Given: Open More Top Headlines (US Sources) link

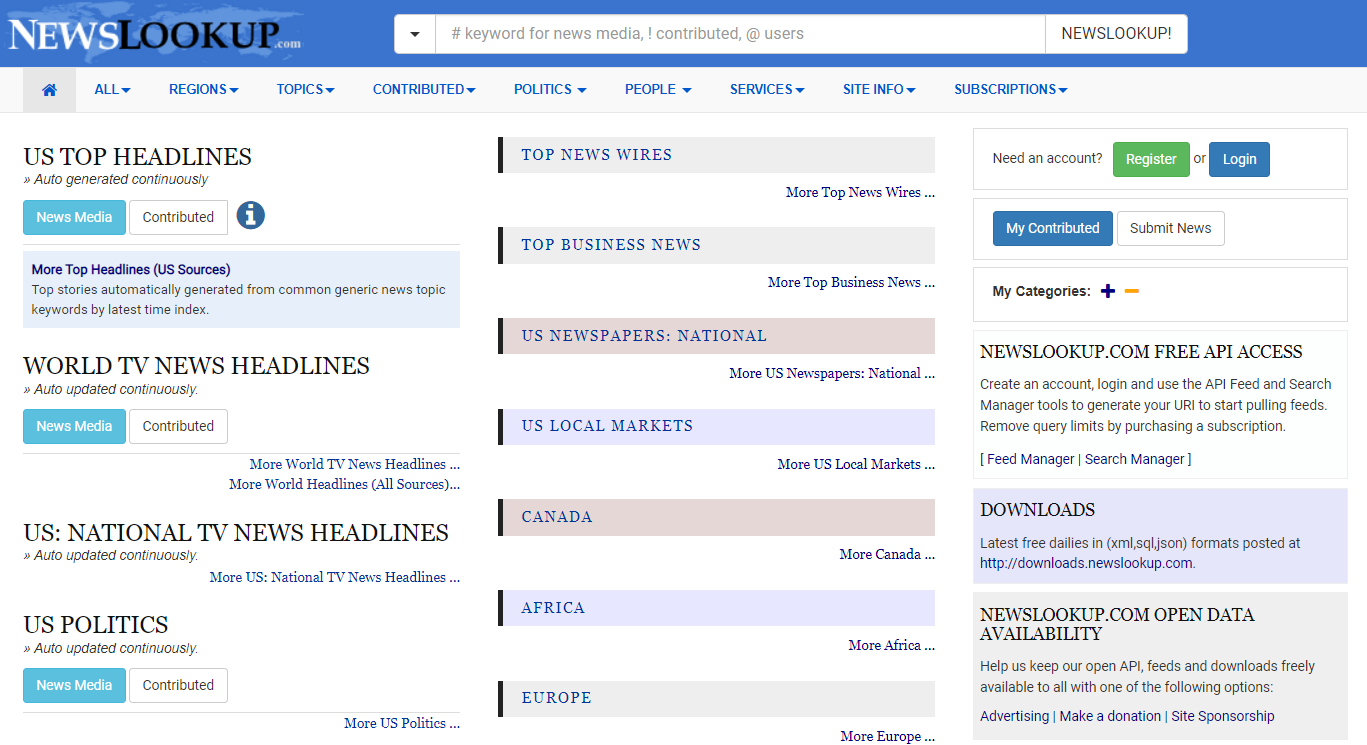Looking at the screenshot, I should coord(131,269).
